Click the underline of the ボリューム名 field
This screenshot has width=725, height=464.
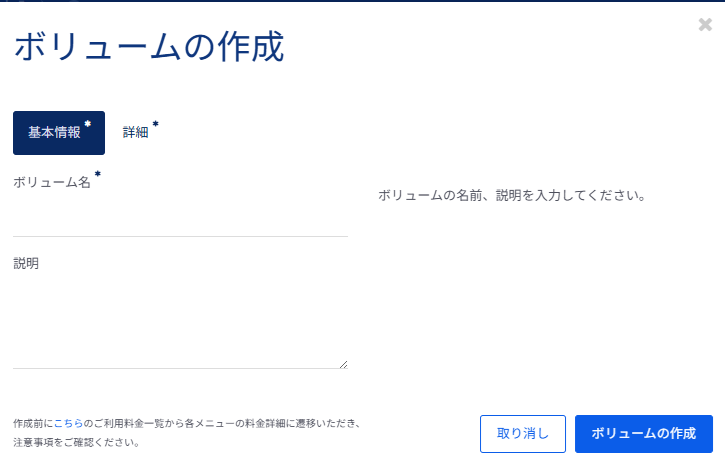180,236
